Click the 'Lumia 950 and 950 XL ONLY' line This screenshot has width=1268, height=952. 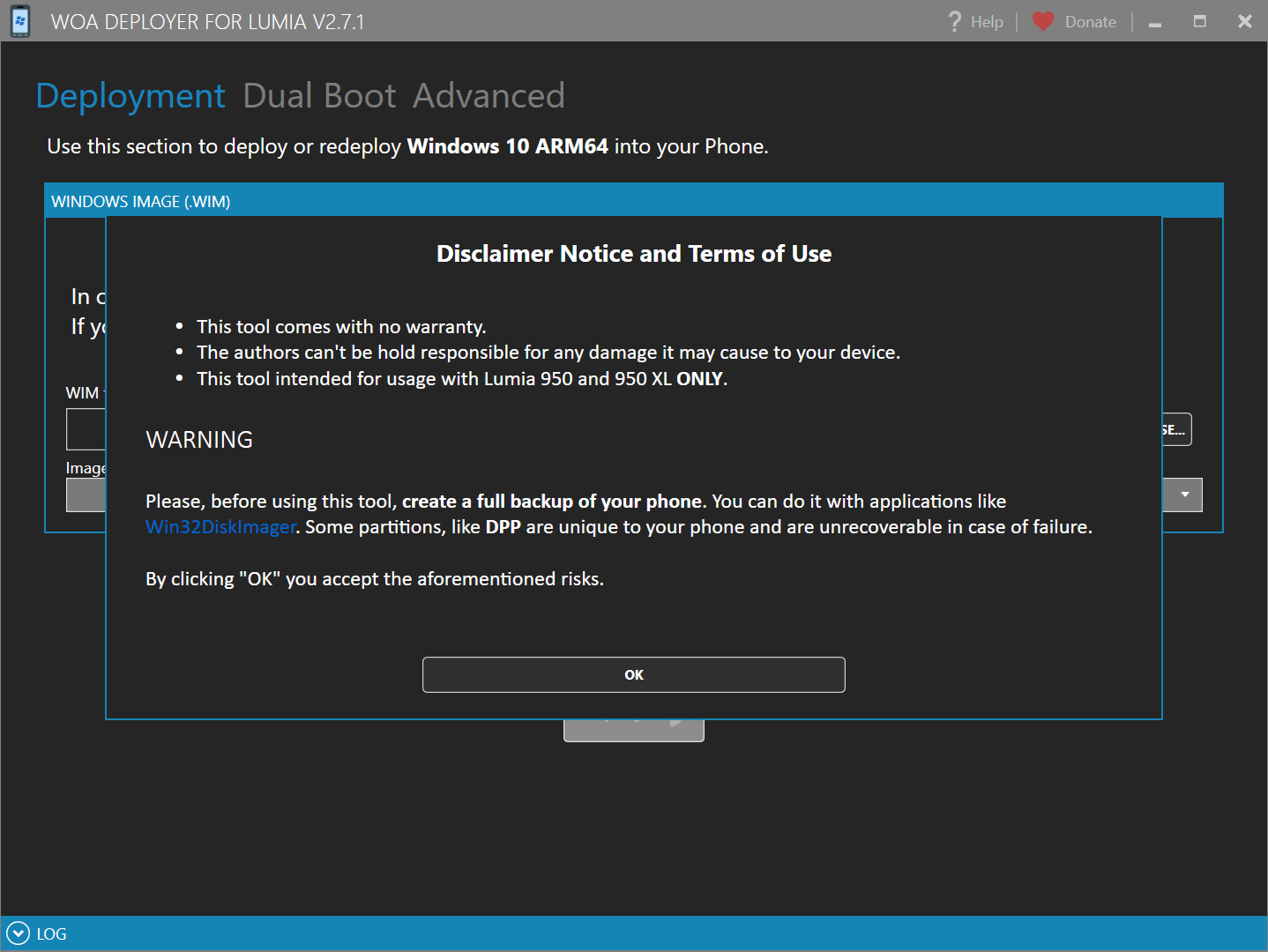462,379
